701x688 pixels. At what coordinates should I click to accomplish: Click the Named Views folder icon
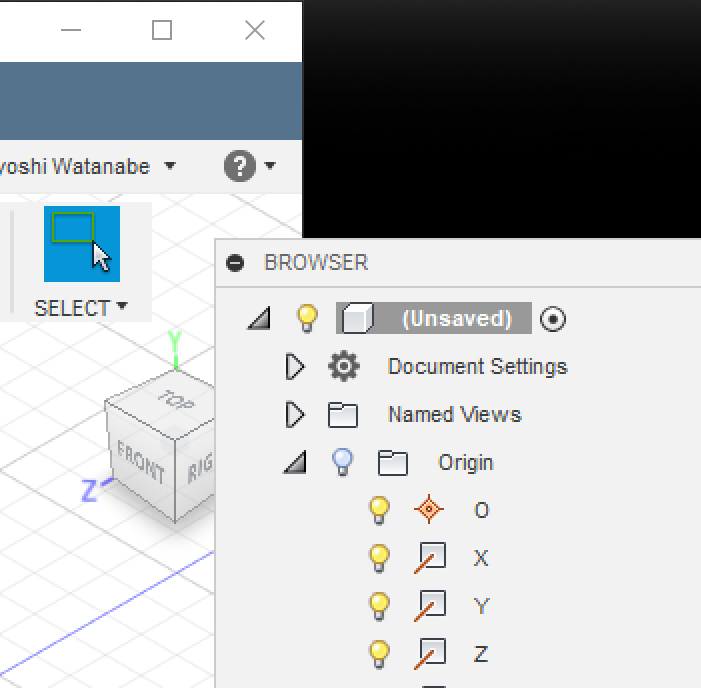pyautogui.click(x=343, y=415)
